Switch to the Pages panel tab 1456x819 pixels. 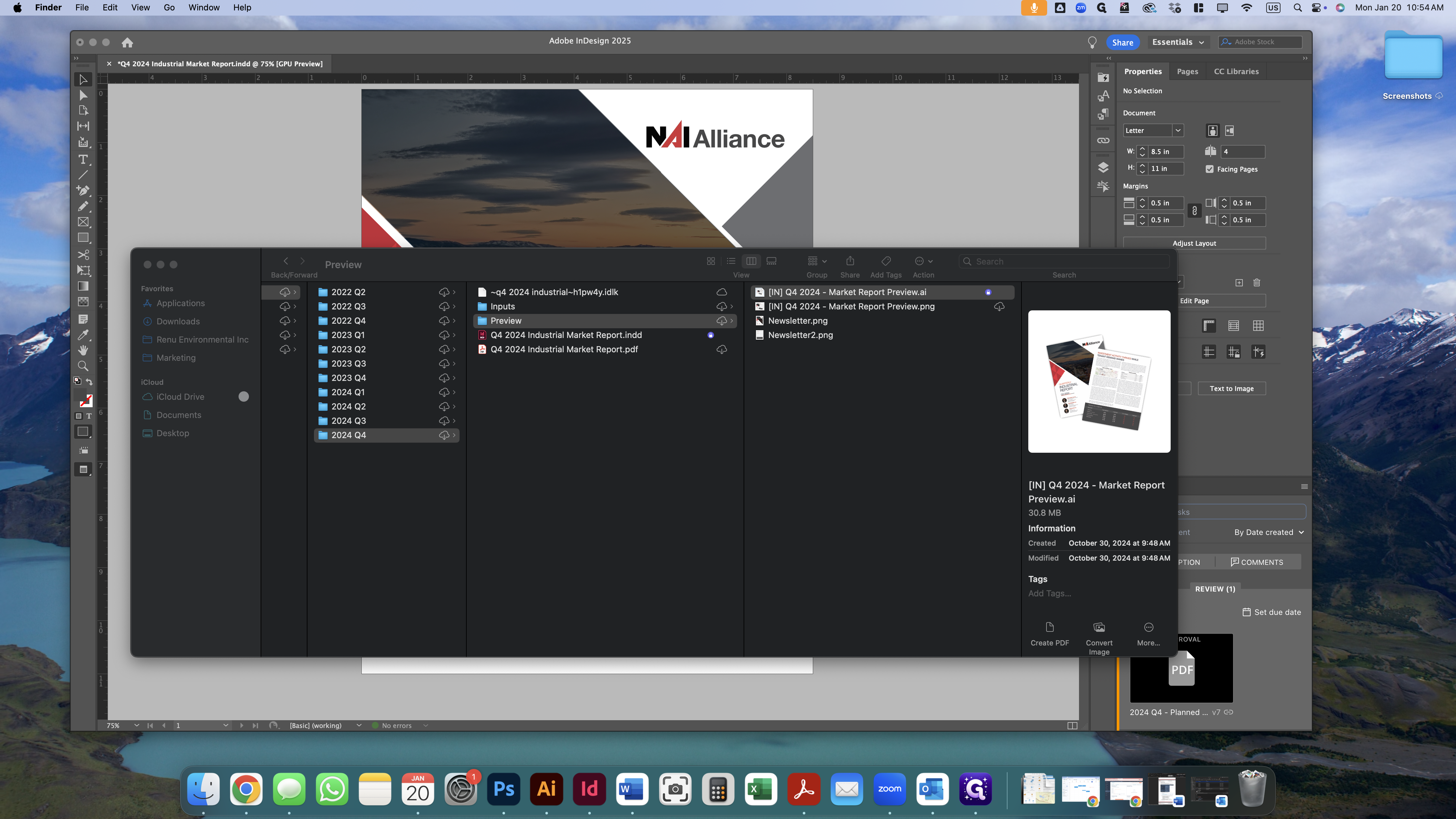pos(1187,72)
